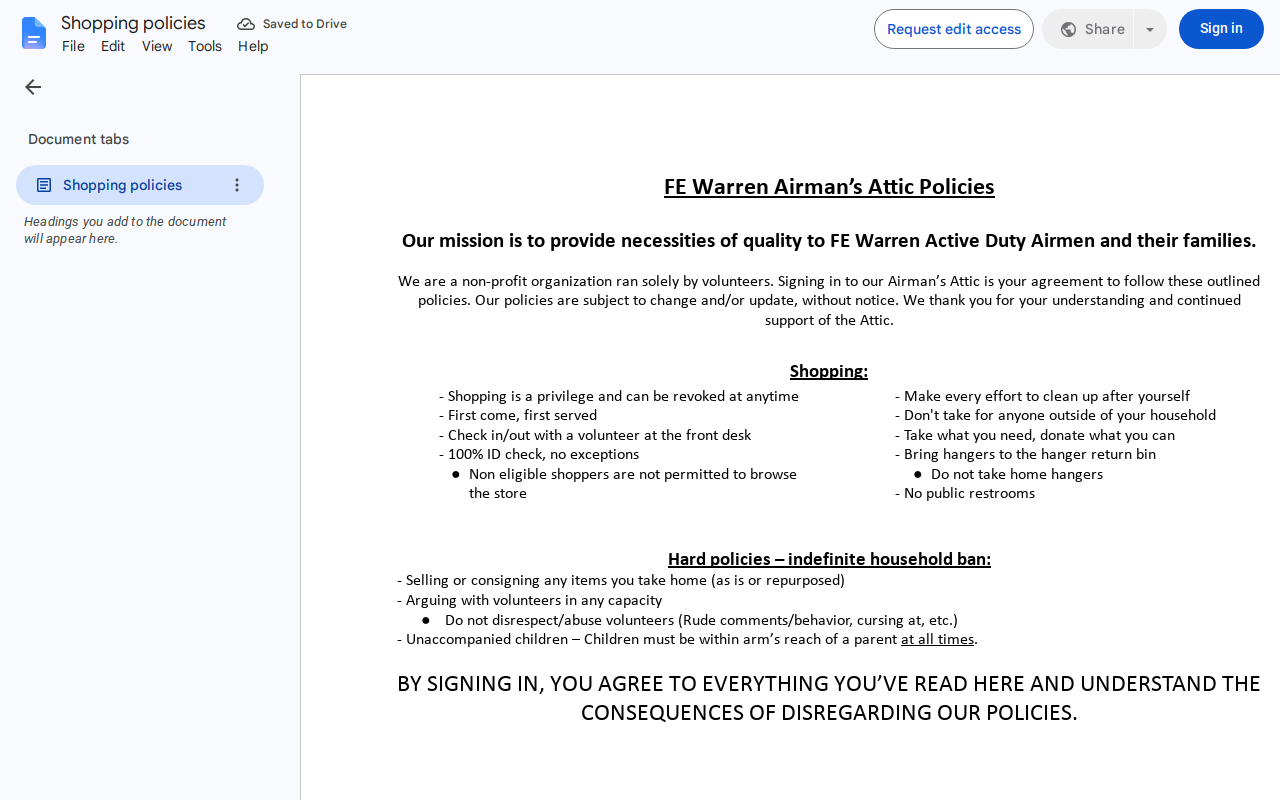Open the three-dot options for the Shopping policies tab
This screenshot has width=1280, height=800.
tap(237, 185)
